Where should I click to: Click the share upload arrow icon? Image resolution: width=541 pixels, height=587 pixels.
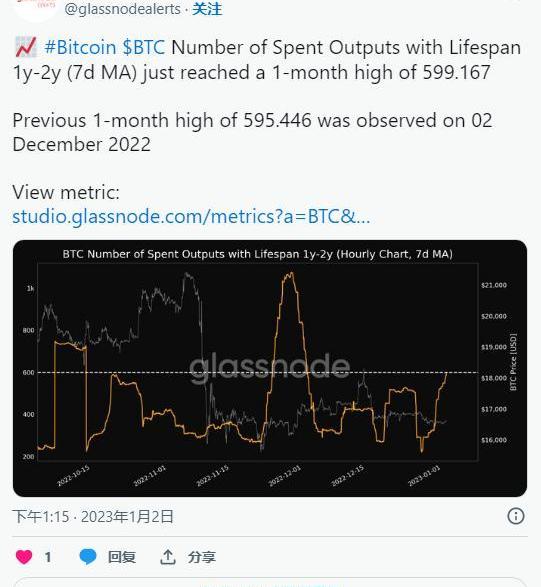pyautogui.click(x=168, y=557)
